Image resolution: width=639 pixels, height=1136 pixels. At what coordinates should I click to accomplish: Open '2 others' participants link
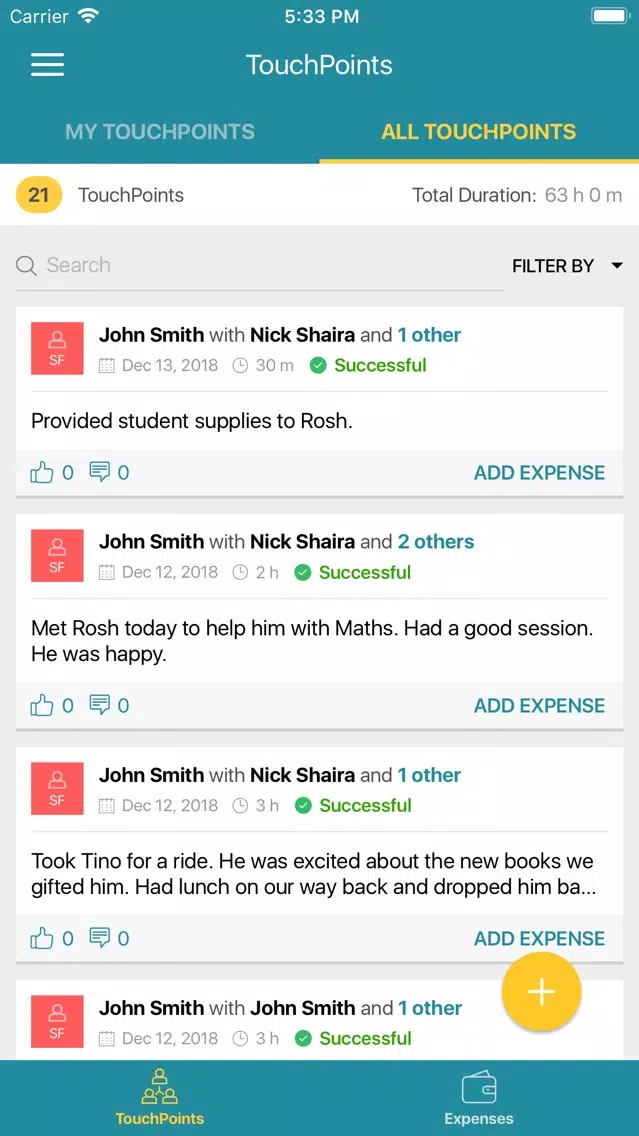[436, 541]
